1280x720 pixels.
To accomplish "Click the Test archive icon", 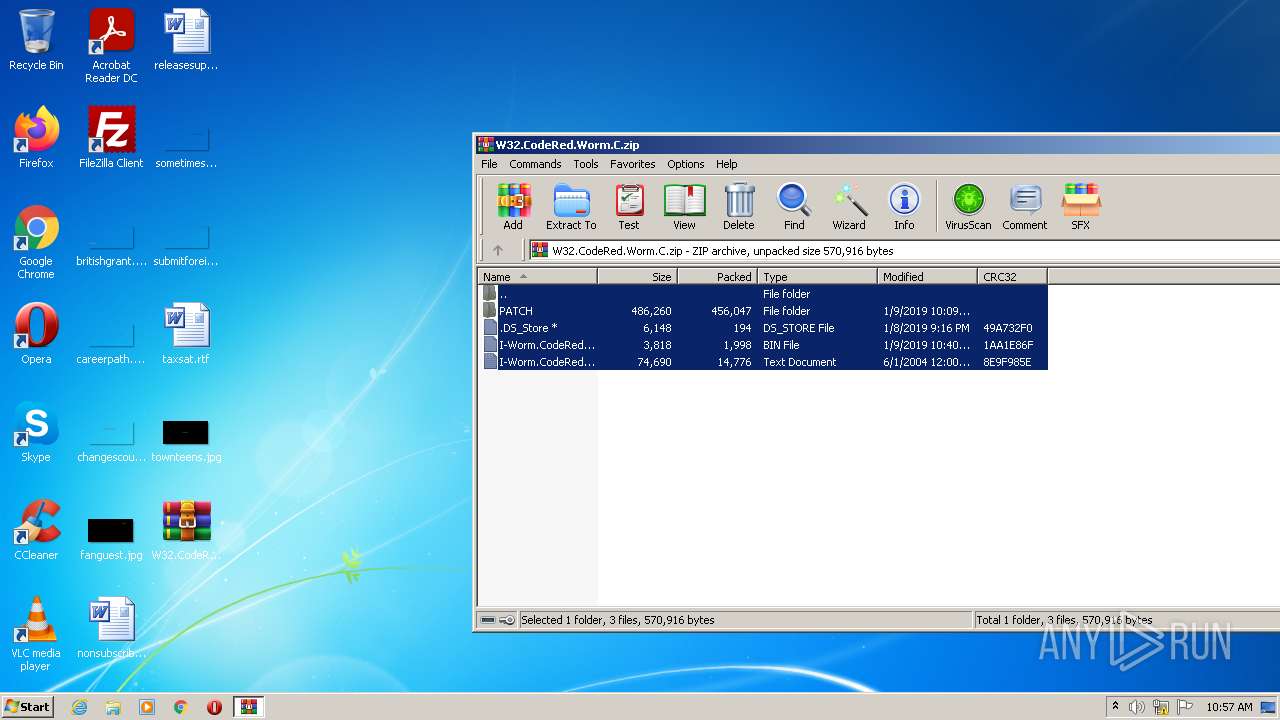I will [629, 207].
